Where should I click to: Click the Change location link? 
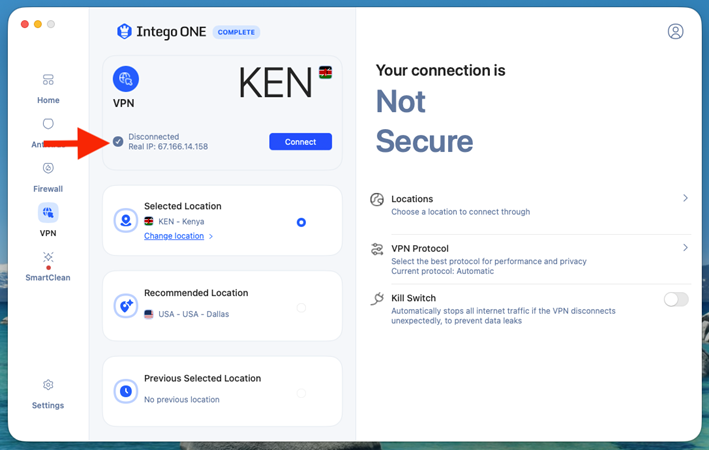[x=174, y=236]
